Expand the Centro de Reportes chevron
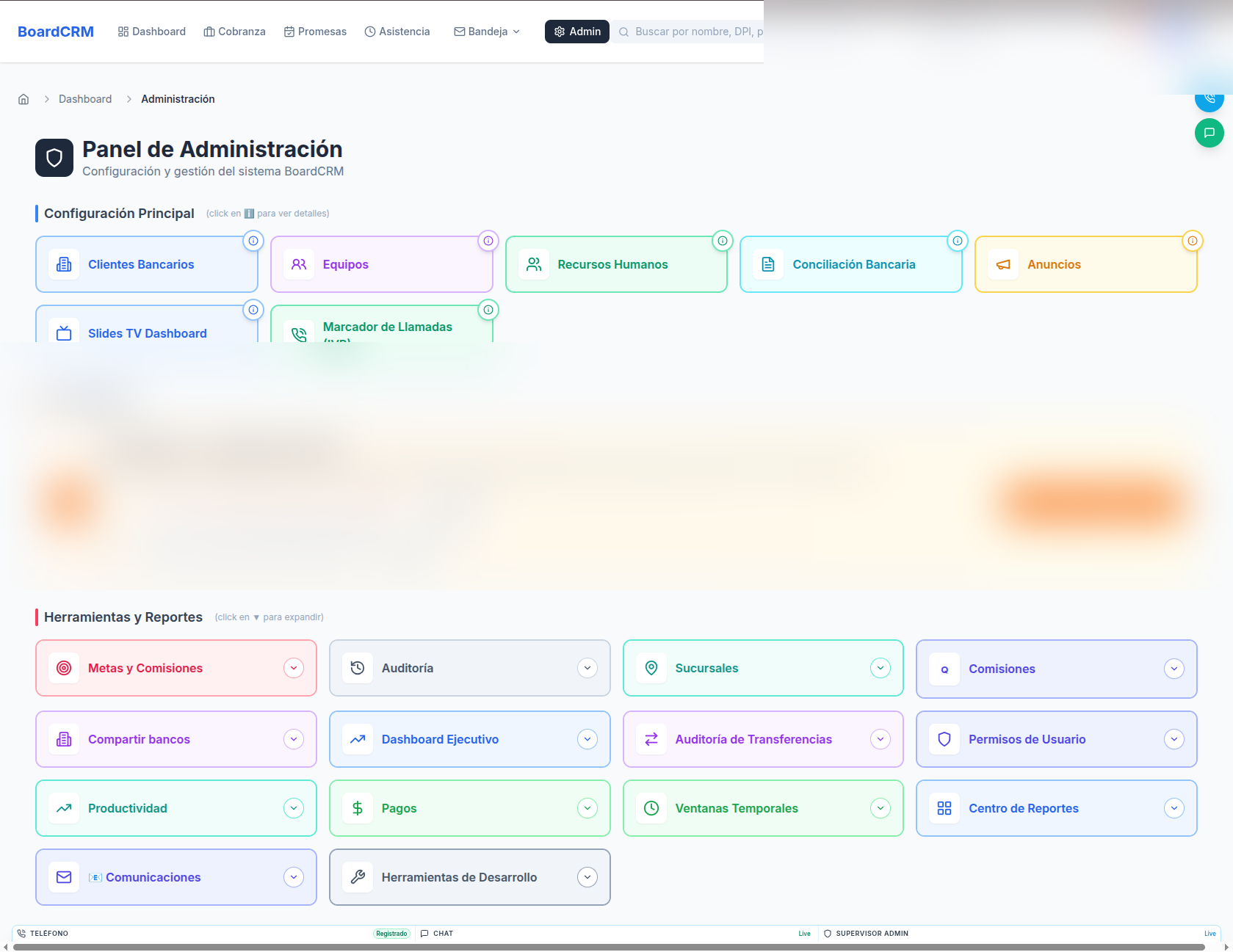Image resolution: width=1233 pixels, height=952 pixels. coord(1174,808)
